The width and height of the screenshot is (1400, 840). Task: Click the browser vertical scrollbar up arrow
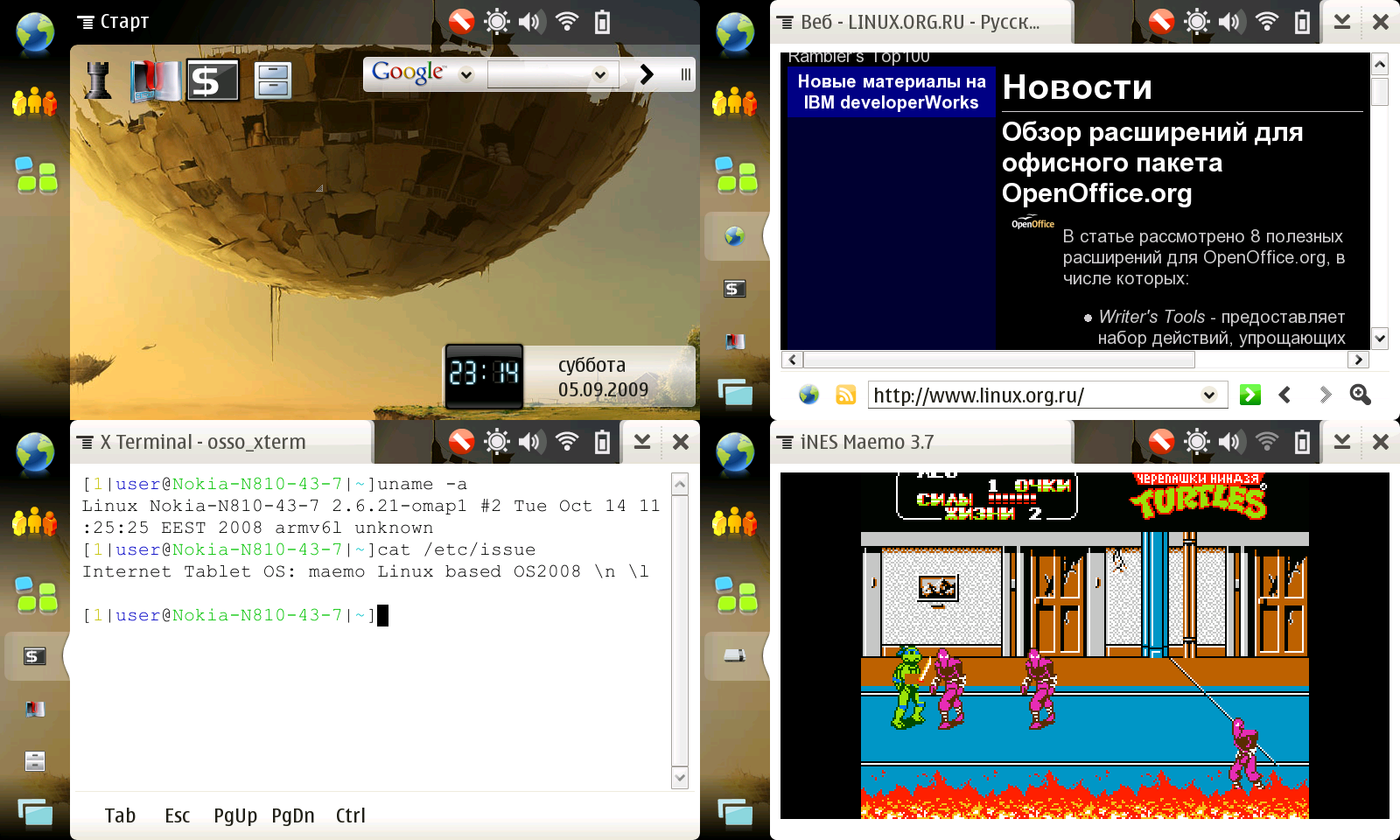(1380, 63)
